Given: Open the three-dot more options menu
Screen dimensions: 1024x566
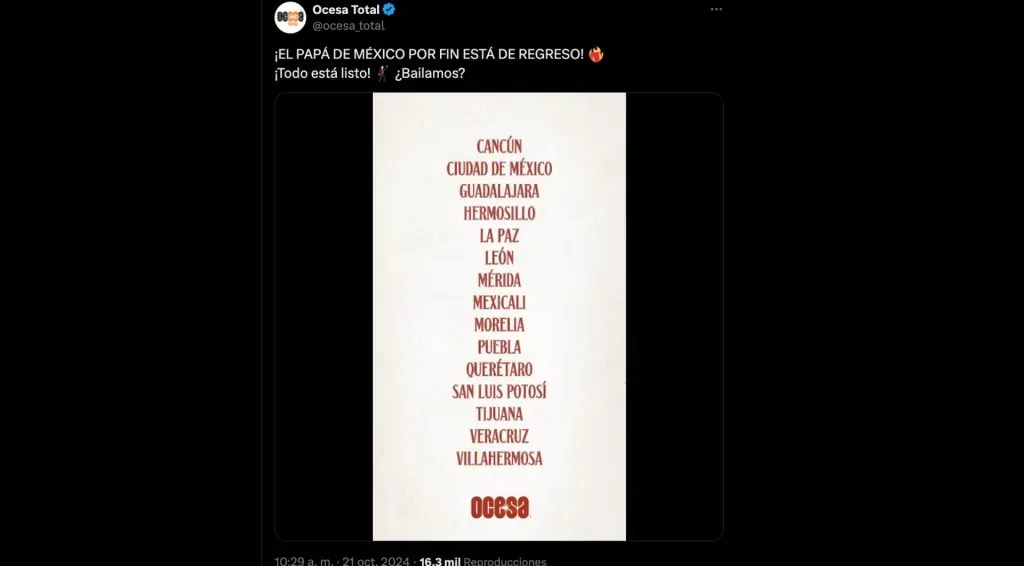Looking at the screenshot, I should tap(716, 9).
